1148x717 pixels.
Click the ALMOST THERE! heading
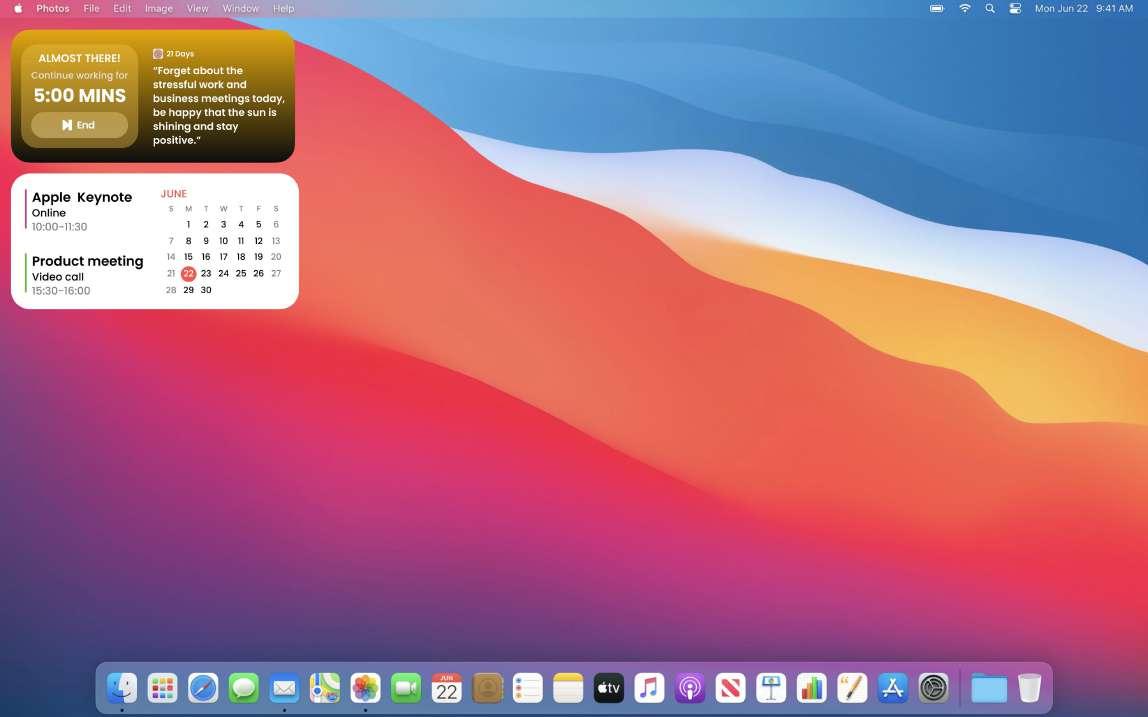coord(79,59)
